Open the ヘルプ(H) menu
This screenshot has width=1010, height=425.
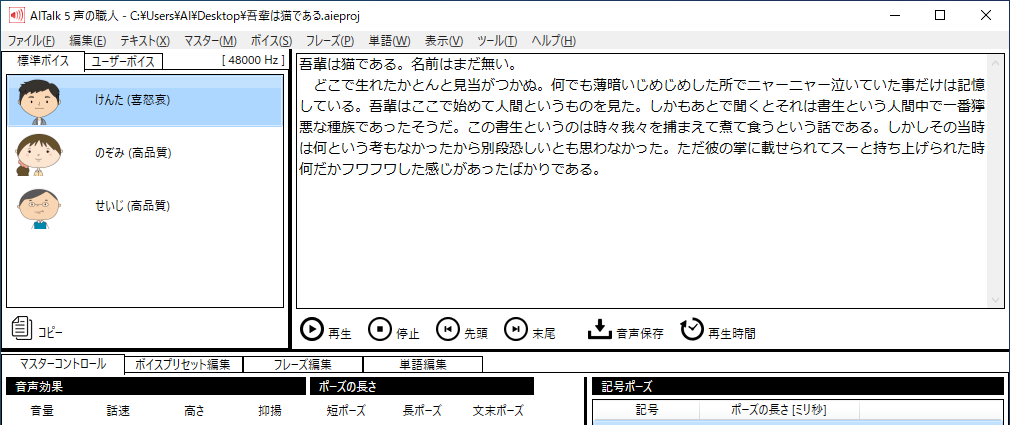[x=553, y=41]
